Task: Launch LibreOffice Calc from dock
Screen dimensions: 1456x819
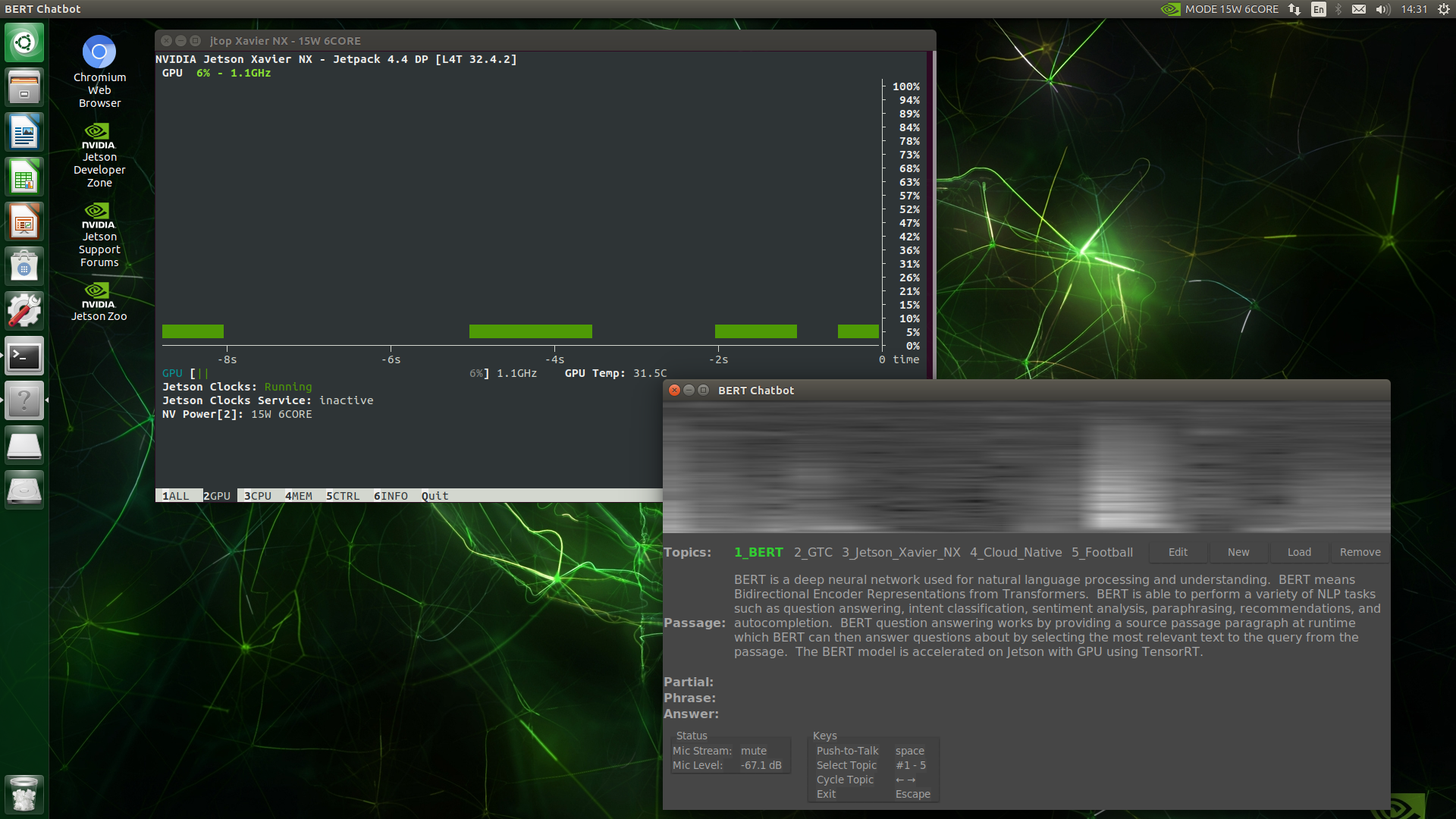Action: pos(24,177)
